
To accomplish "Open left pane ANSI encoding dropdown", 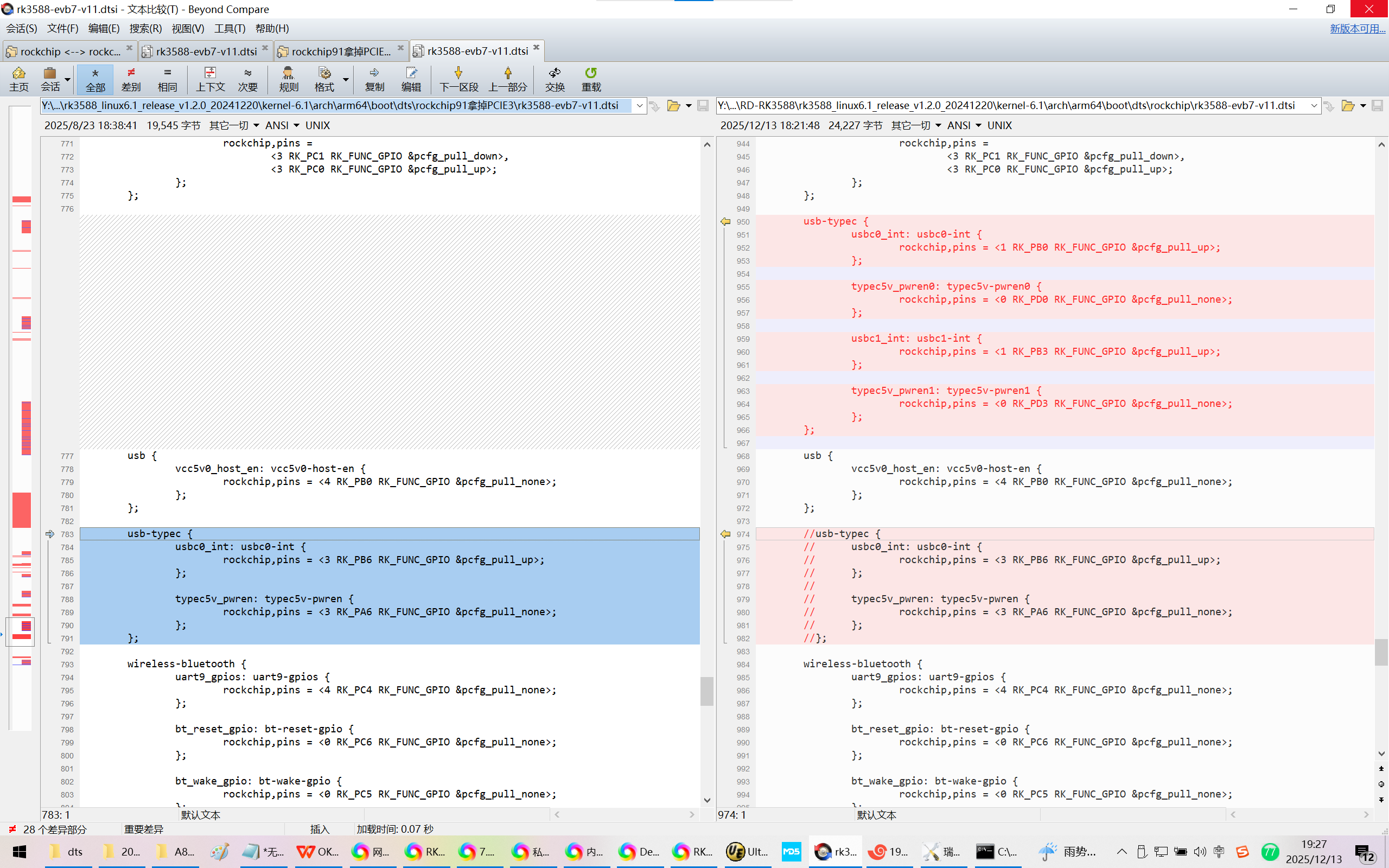I will pos(282,125).
